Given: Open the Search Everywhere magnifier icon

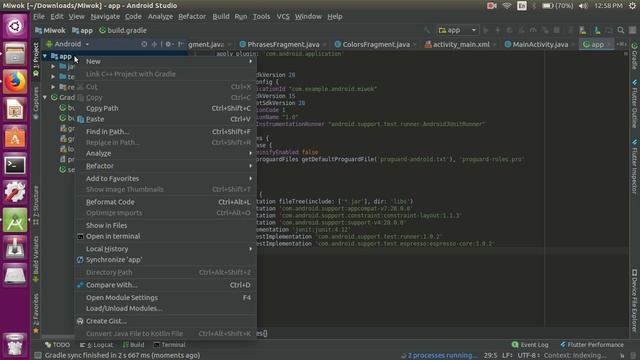Looking at the screenshot, I should tap(620, 30).
